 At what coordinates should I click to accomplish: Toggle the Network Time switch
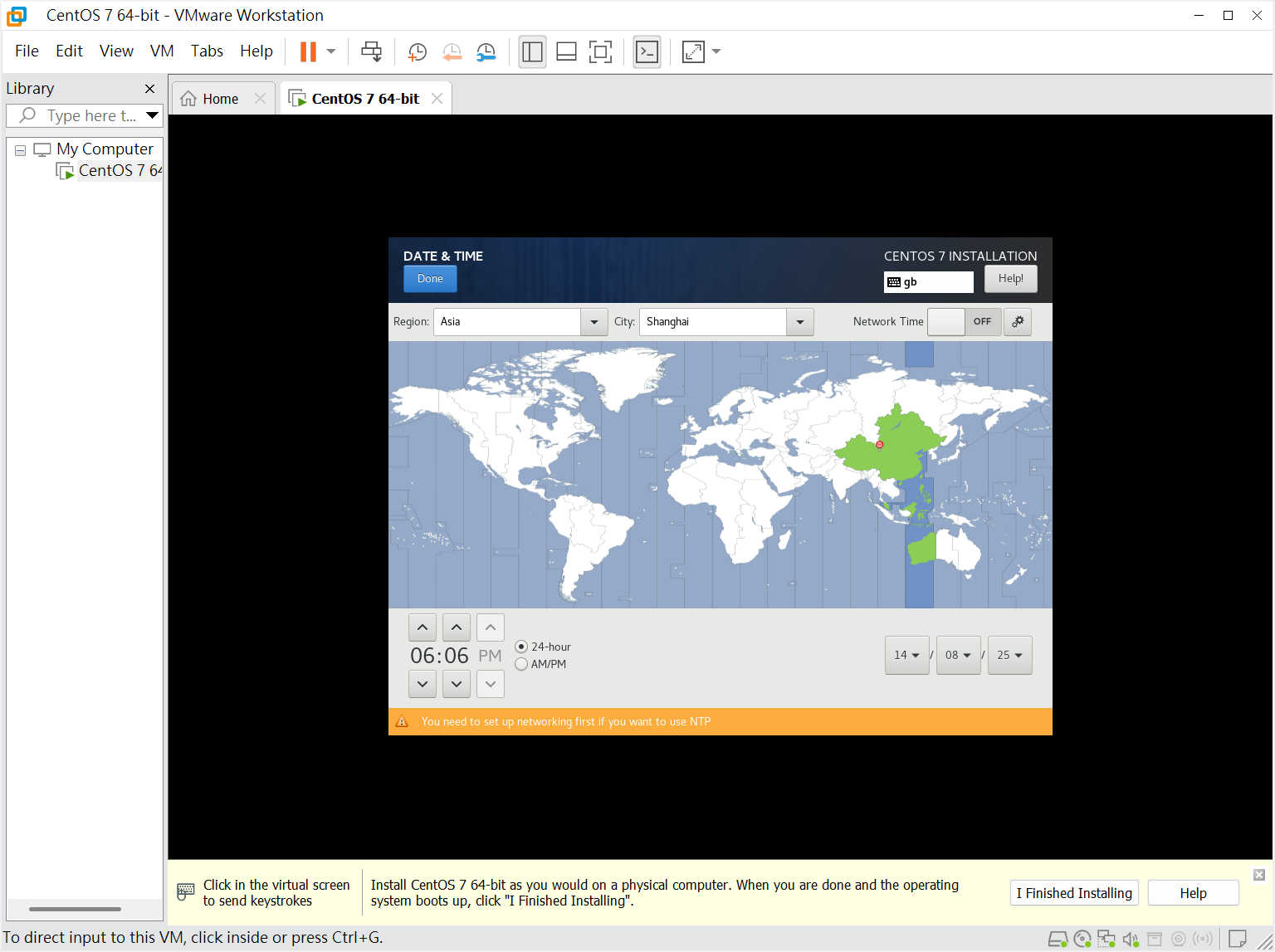[x=964, y=321]
